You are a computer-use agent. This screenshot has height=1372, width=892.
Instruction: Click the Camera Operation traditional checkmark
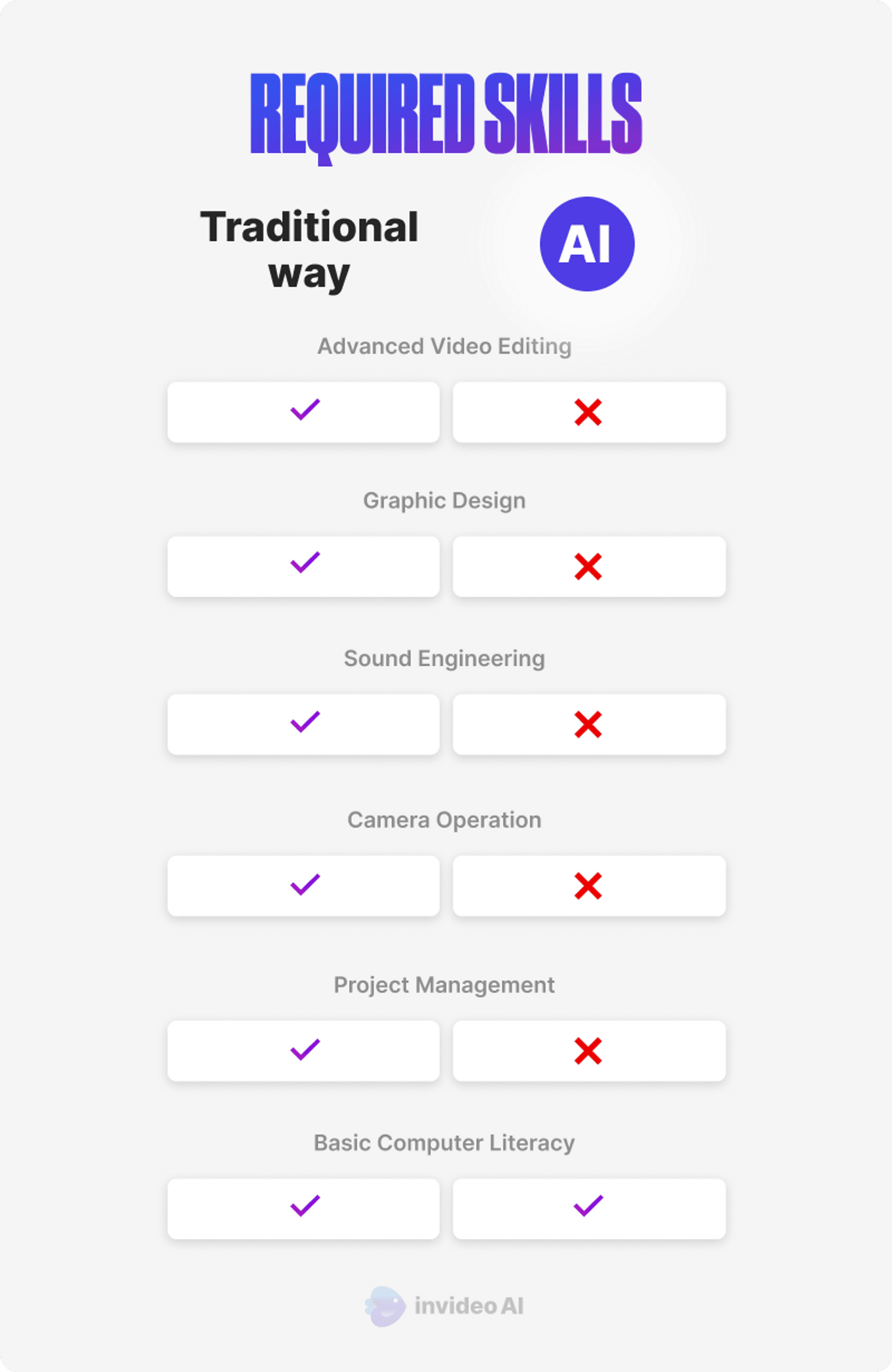coord(305,885)
